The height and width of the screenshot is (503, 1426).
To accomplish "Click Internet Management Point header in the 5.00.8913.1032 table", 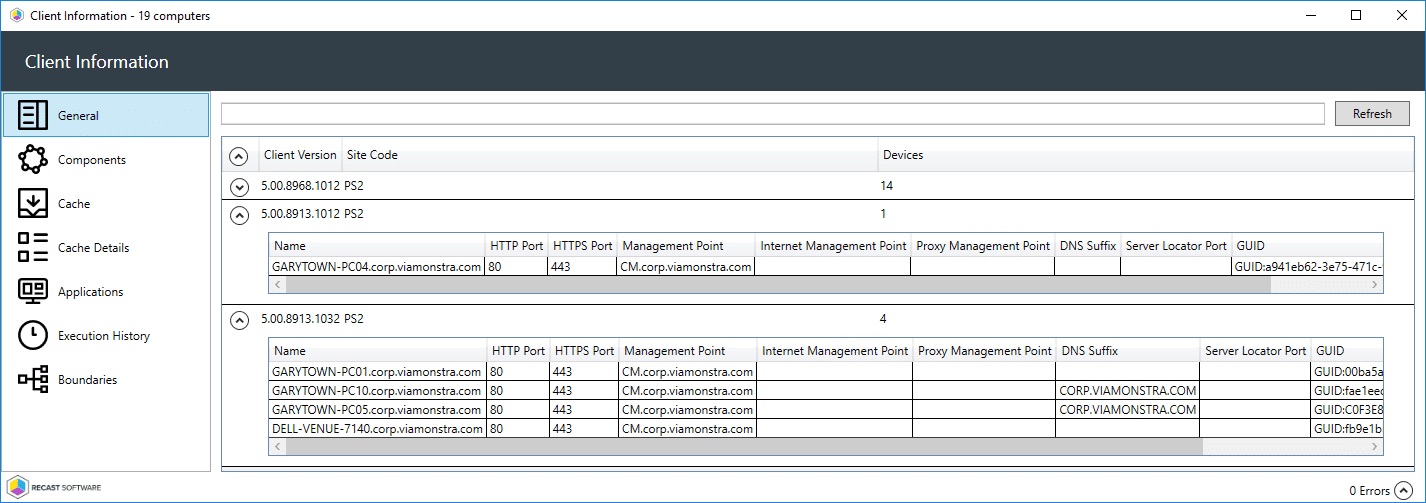I will pos(835,351).
